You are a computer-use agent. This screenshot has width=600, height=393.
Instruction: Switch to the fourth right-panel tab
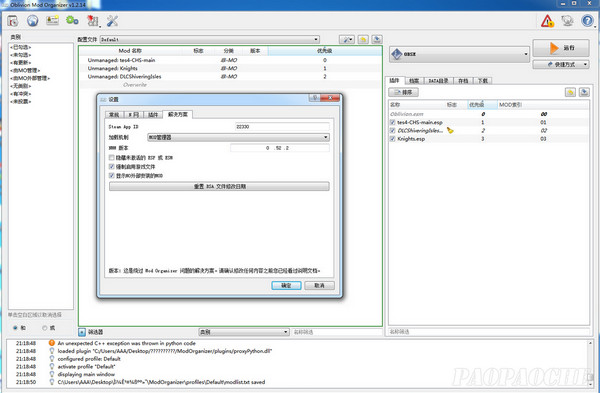pos(463,81)
